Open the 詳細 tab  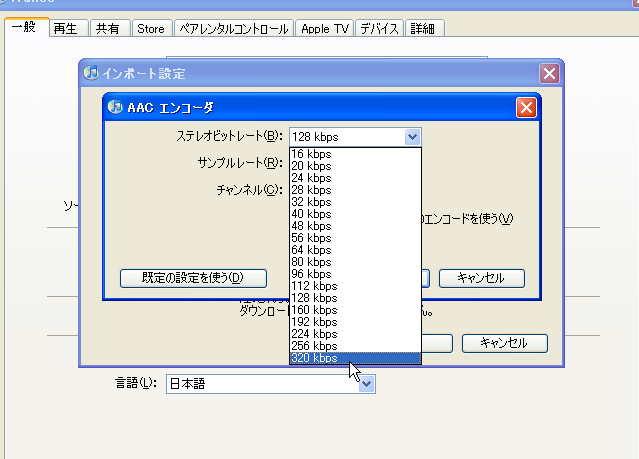pos(424,29)
